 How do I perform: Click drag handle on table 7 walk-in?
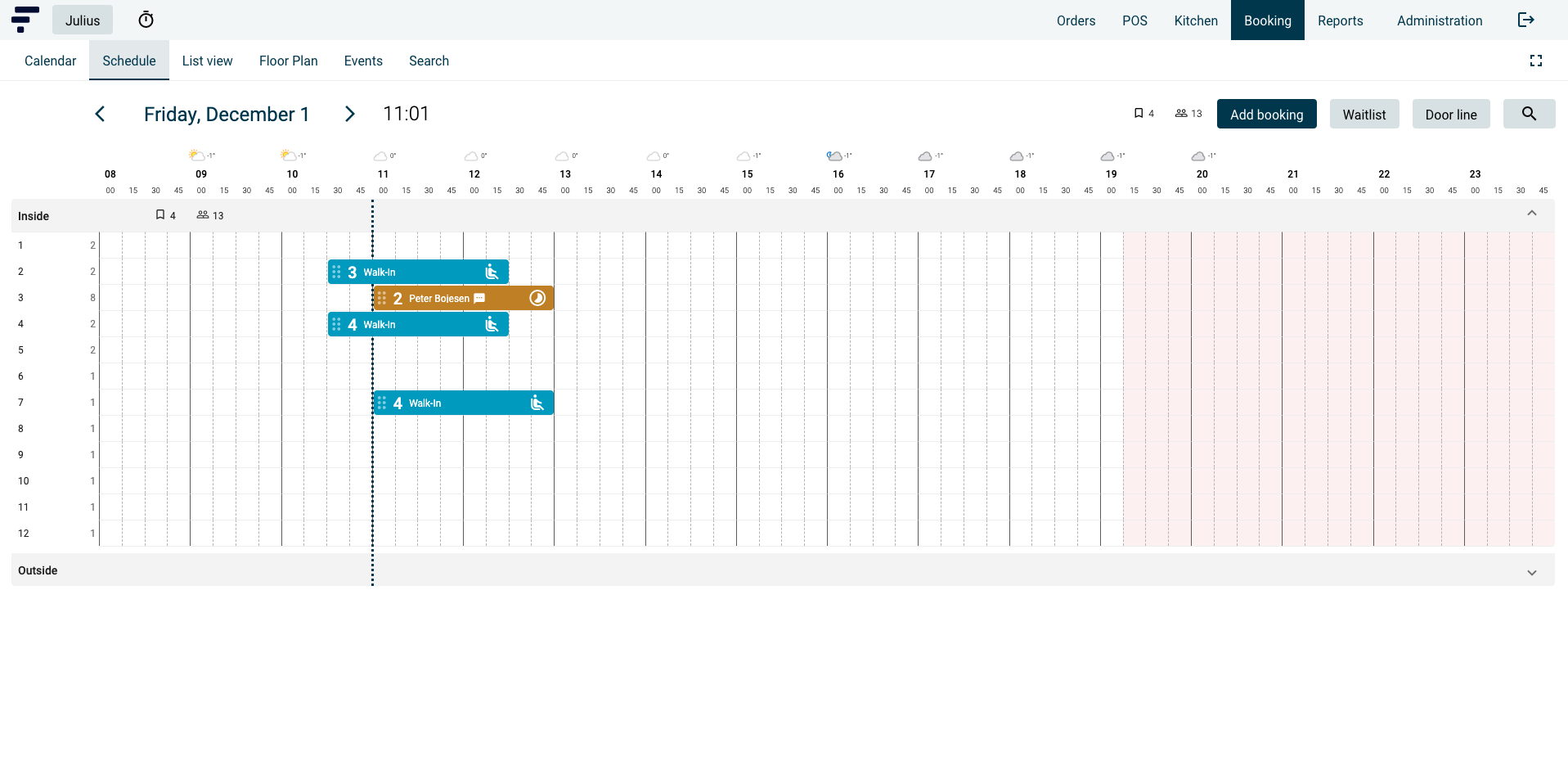(x=382, y=403)
